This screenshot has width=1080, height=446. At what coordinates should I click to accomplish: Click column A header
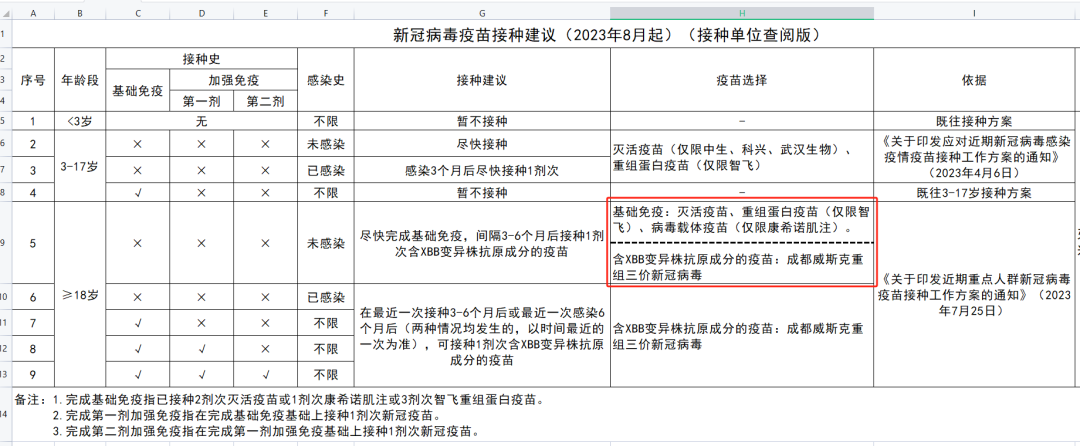34,13
